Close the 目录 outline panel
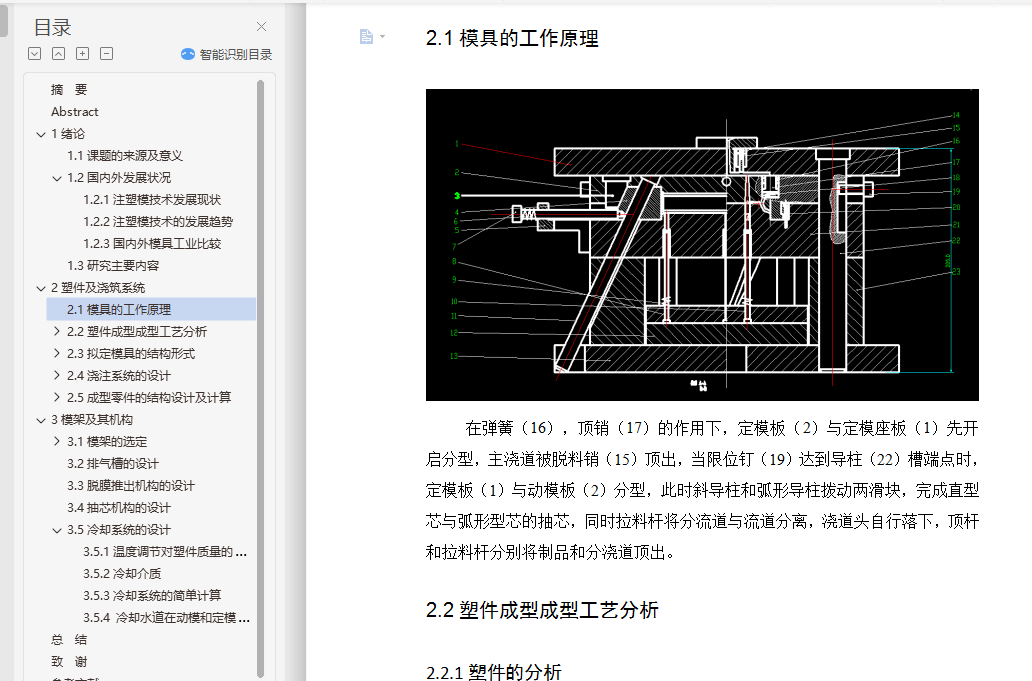Viewport: 1032px width, 681px height. click(261, 26)
